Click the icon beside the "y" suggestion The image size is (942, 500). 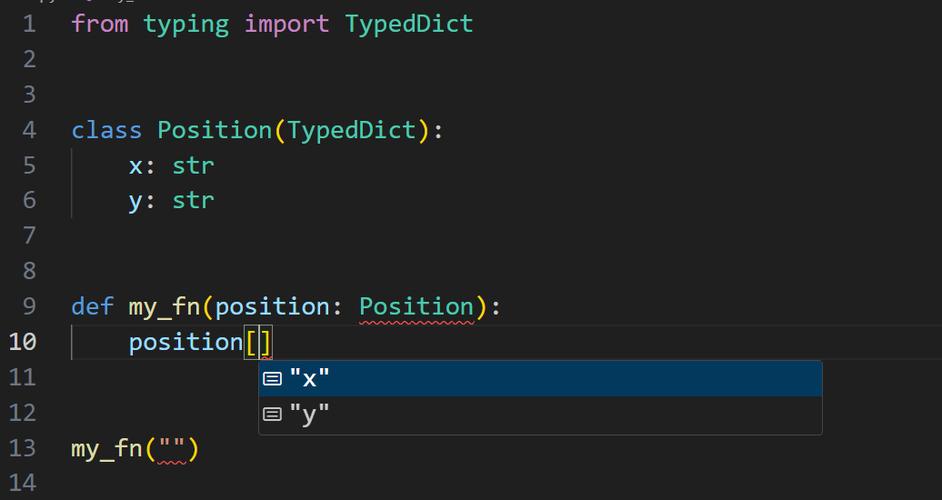click(272, 414)
